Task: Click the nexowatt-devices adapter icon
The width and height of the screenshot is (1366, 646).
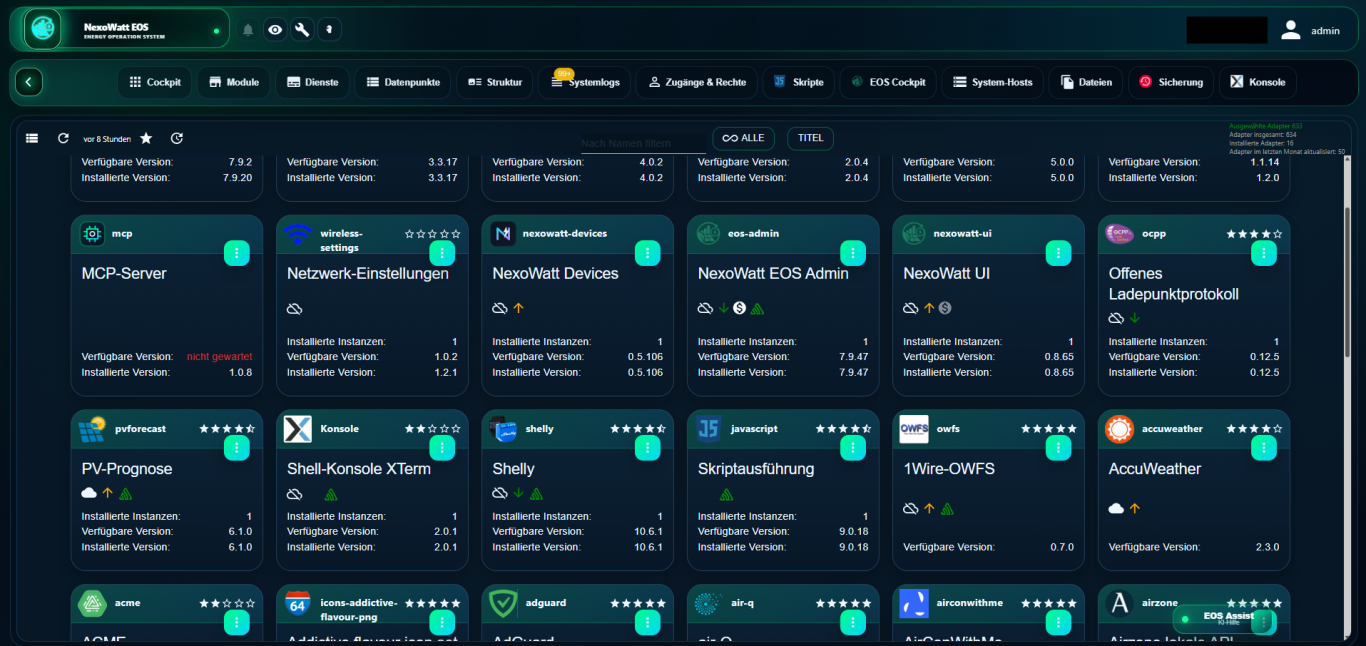Action: coord(504,234)
